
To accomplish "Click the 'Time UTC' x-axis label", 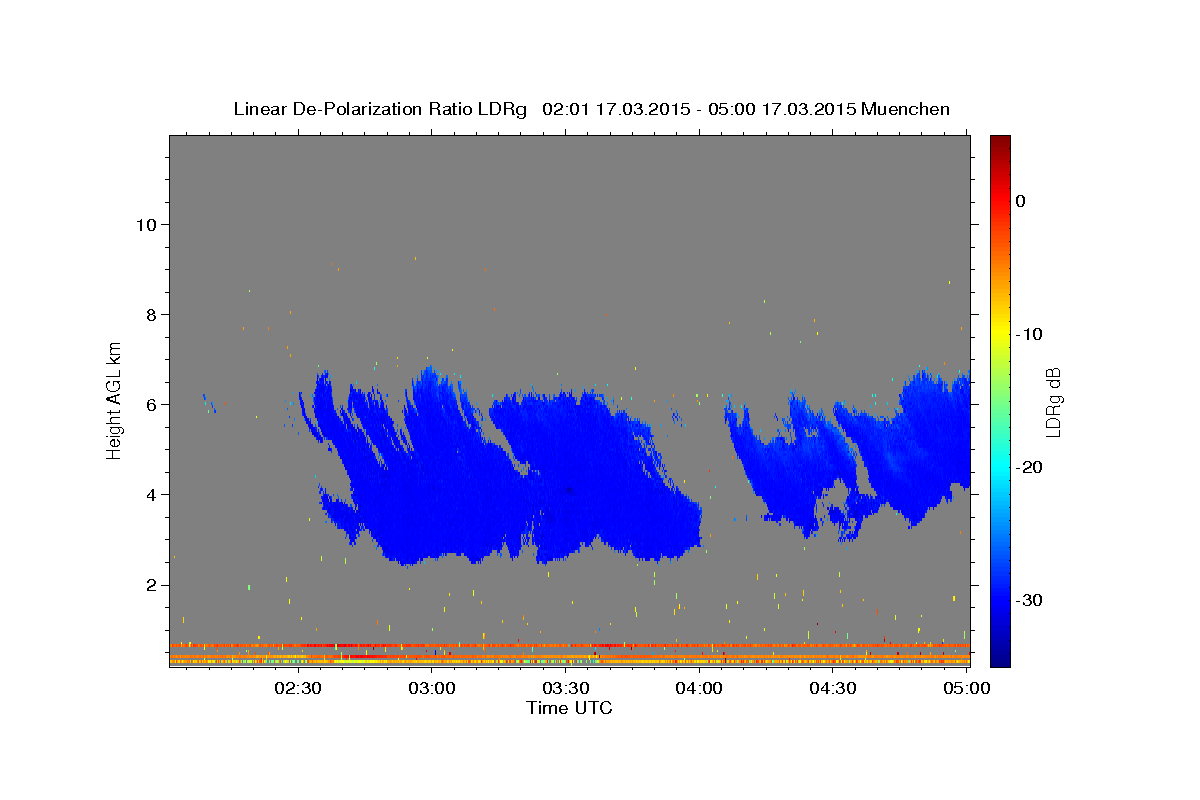I will pyautogui.click(x=569, y=708).
